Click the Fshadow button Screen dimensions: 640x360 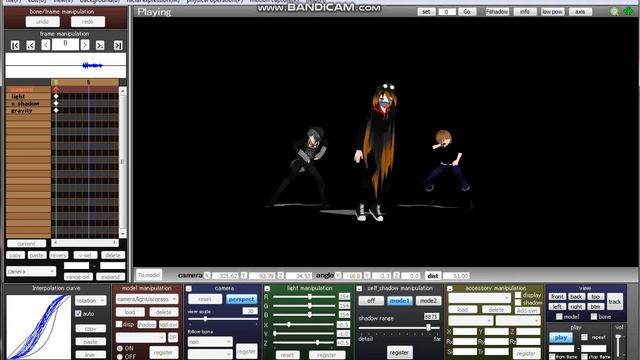tap(497, 12)
